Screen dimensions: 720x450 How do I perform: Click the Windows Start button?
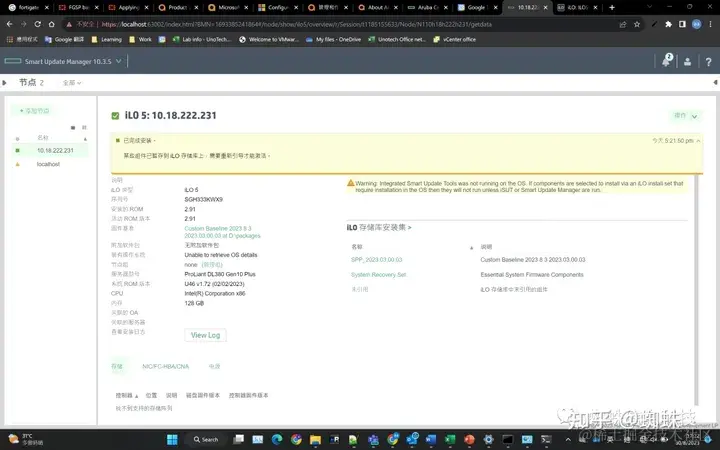click(172, 439)
